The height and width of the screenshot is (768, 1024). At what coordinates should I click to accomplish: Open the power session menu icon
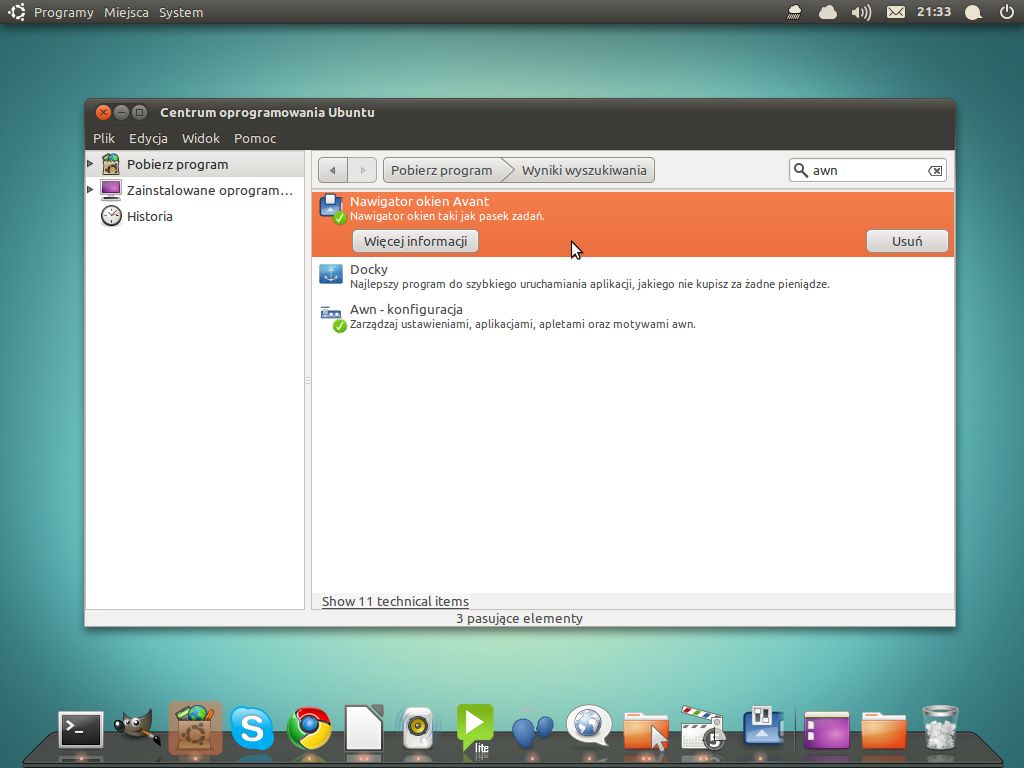(1007, 12)
